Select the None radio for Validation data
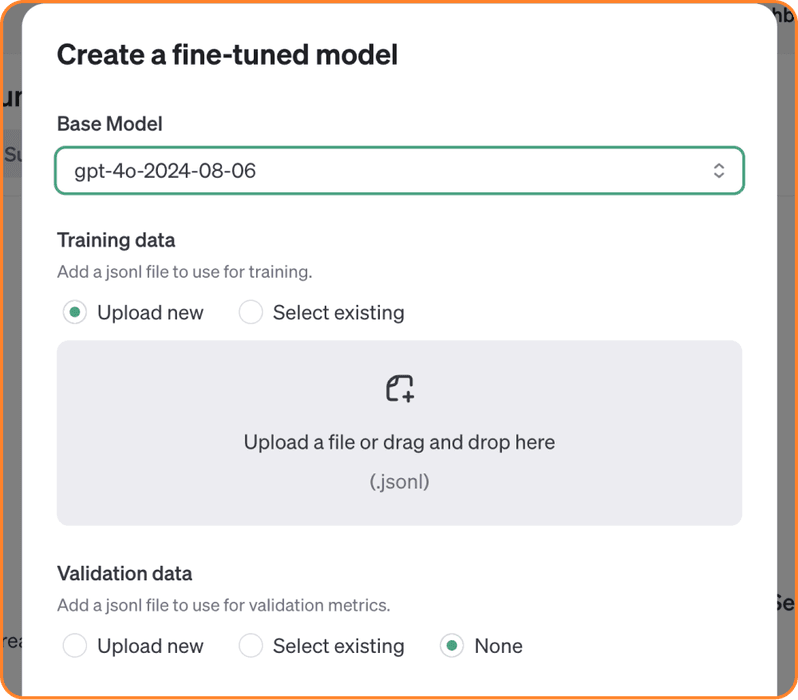Screen dimensions: 798x700 pos(452,646)
